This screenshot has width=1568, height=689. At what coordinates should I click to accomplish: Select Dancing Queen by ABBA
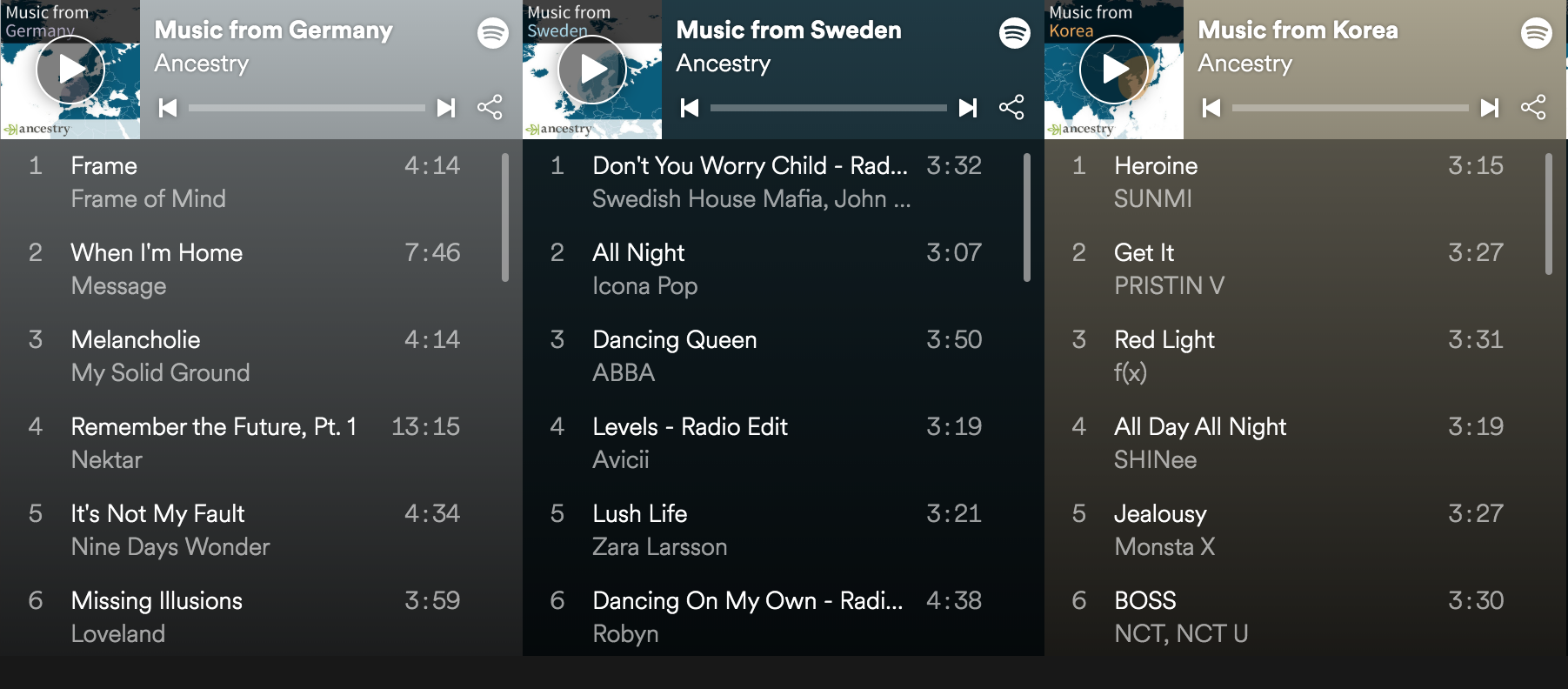pyautogui.click(x=675, y=340)
